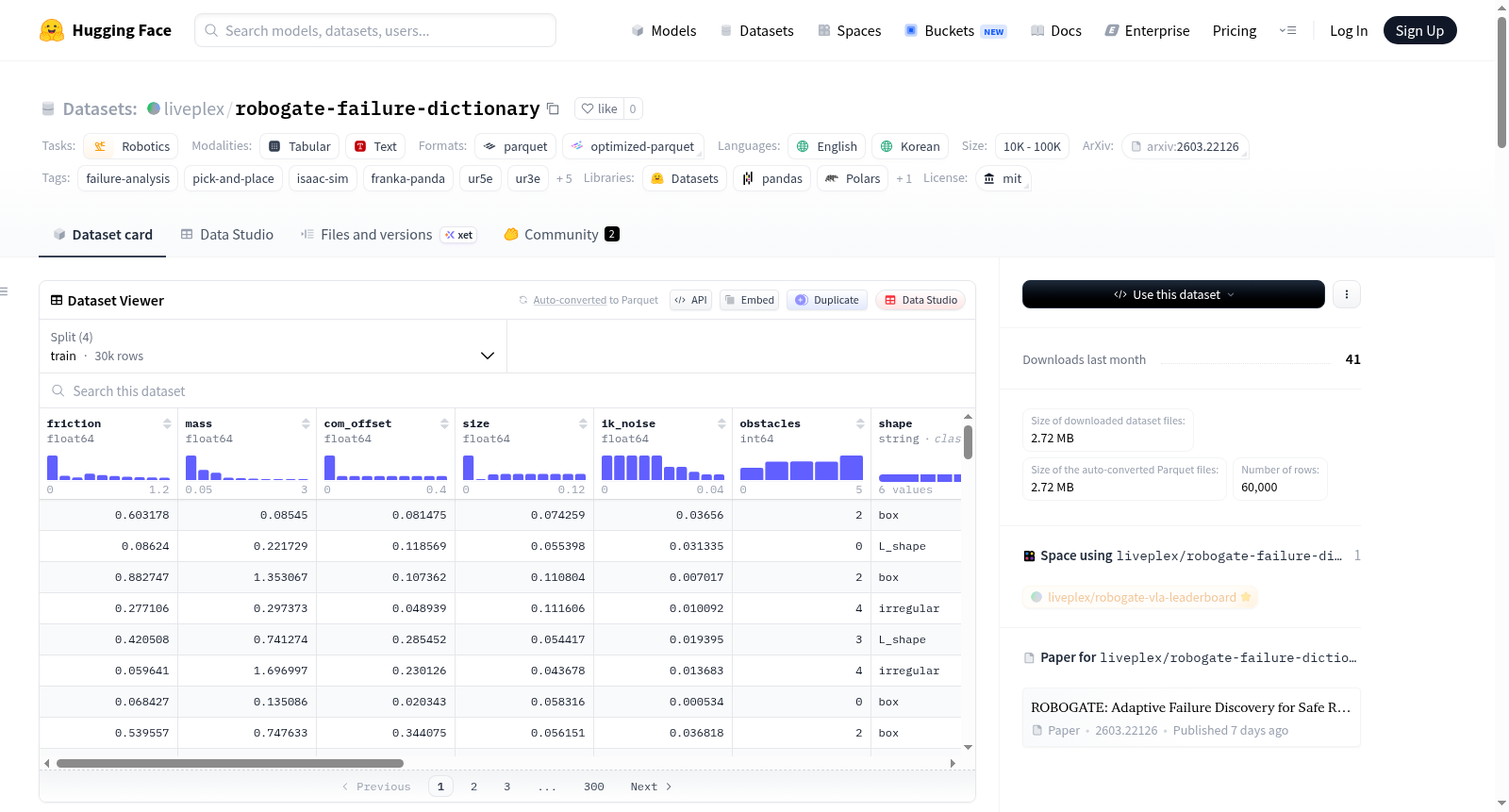Open Models in top navigation

coord(664,31)
